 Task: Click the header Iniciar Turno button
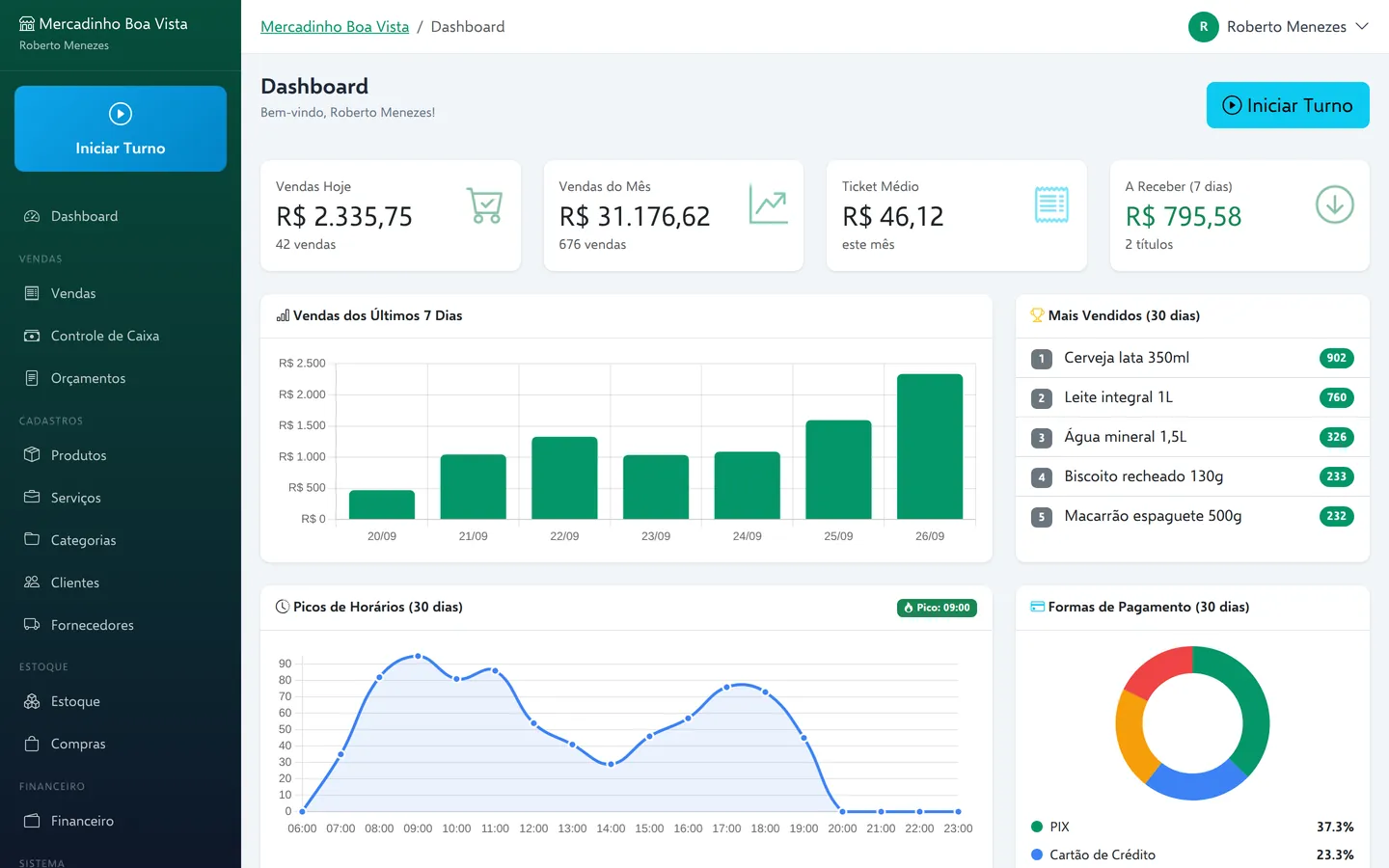tap(1288, 105)
